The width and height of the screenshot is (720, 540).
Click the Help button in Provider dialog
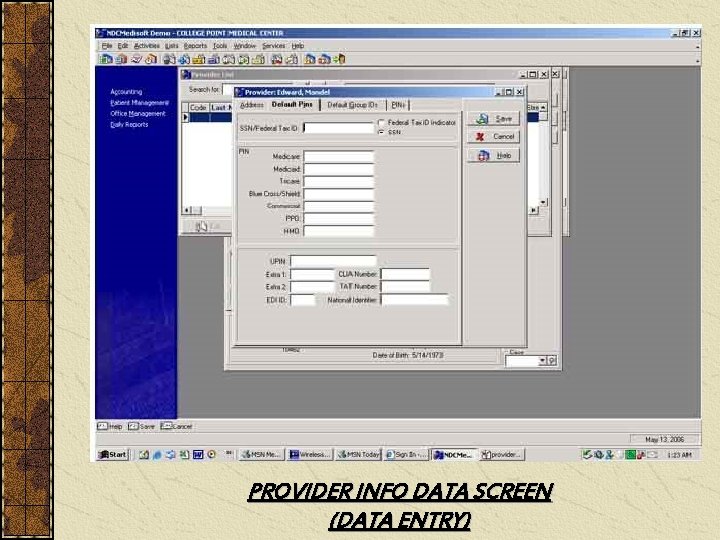point(494,156)
